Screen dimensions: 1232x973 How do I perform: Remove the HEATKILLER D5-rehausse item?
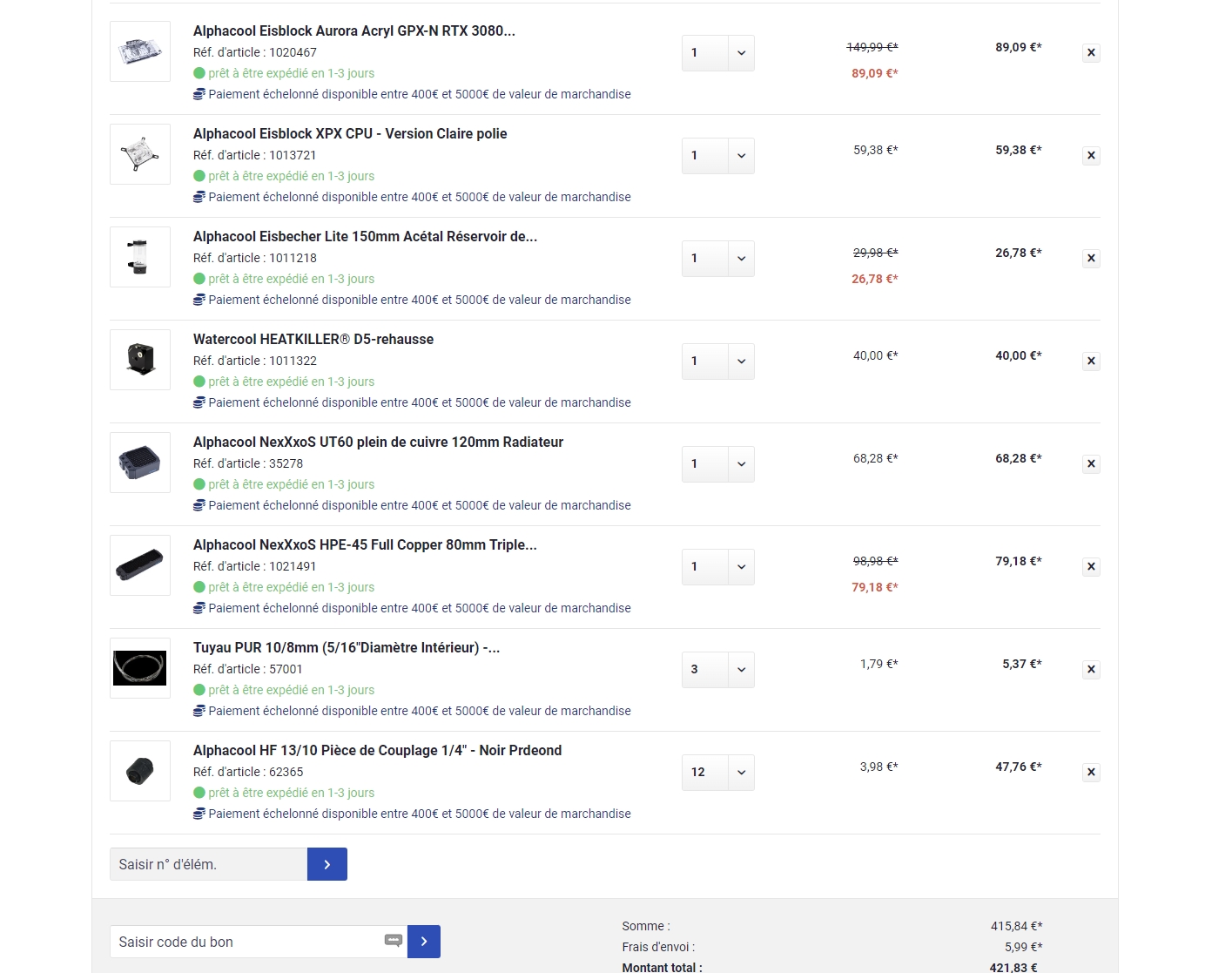1091,361
